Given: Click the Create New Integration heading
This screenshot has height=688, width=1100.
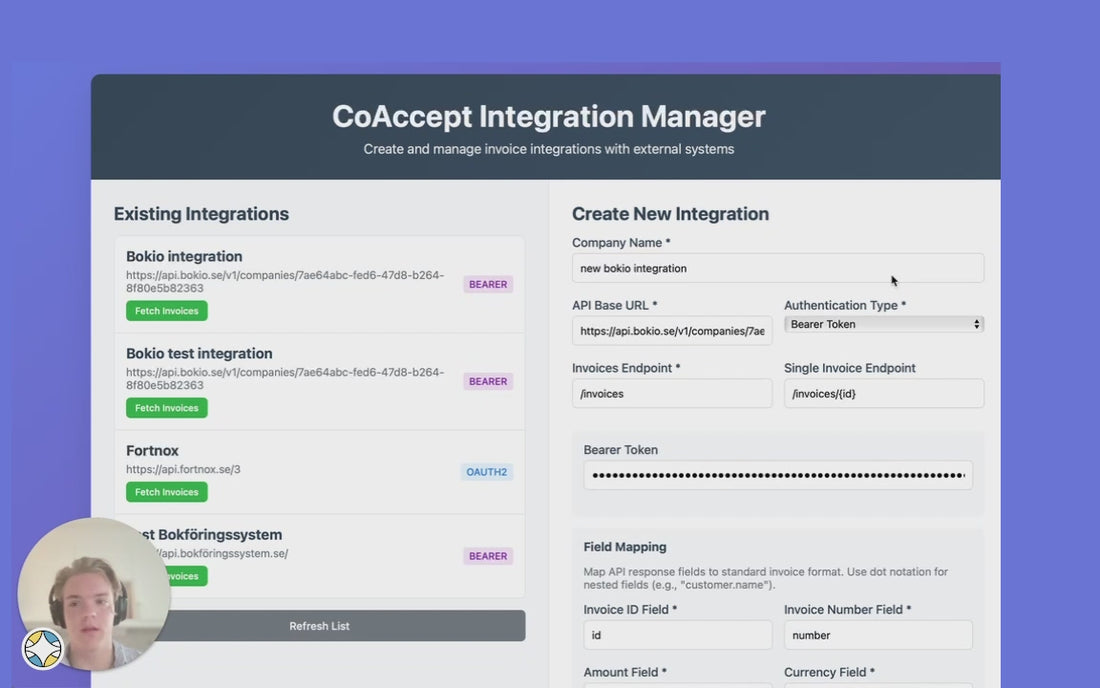Looking at the screenshot, I should click(670, 214).
